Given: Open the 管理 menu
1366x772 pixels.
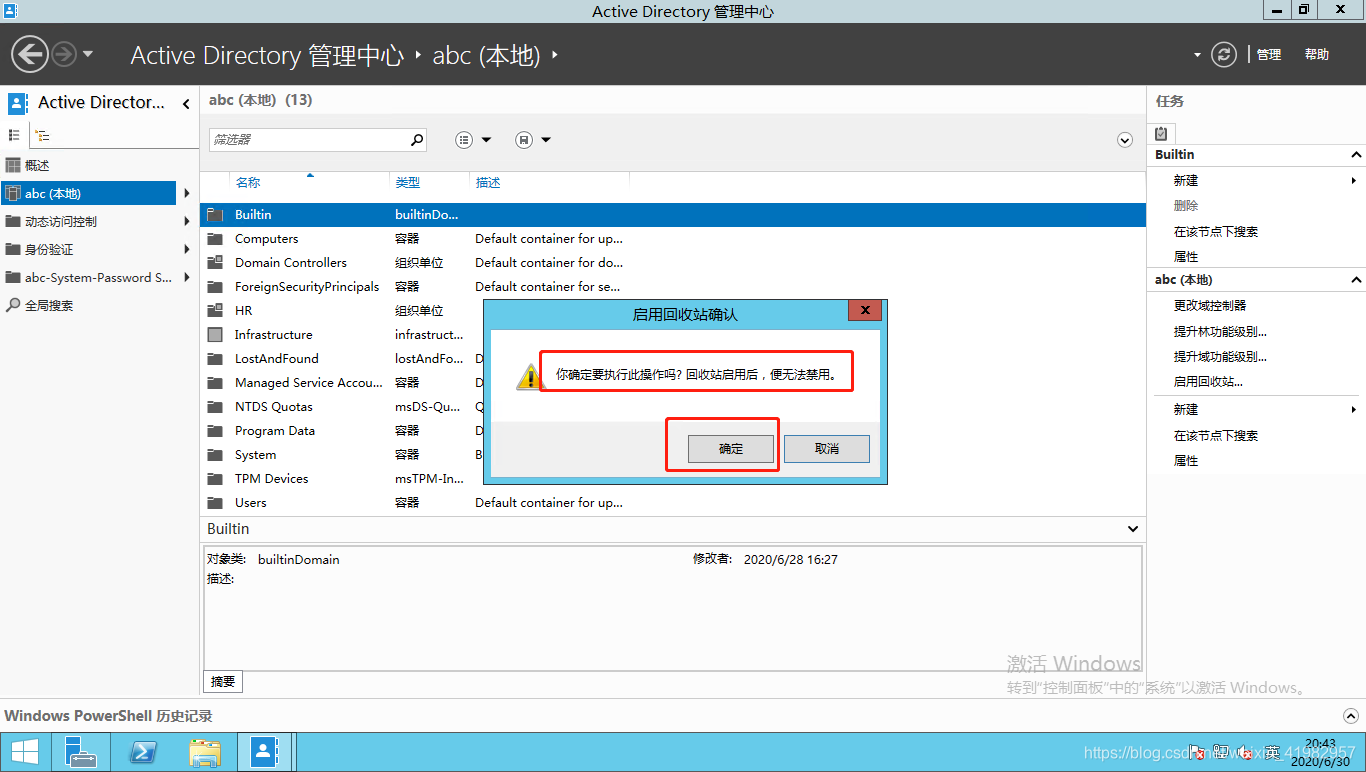Looking at the screenshot, I should (1269, 55).
